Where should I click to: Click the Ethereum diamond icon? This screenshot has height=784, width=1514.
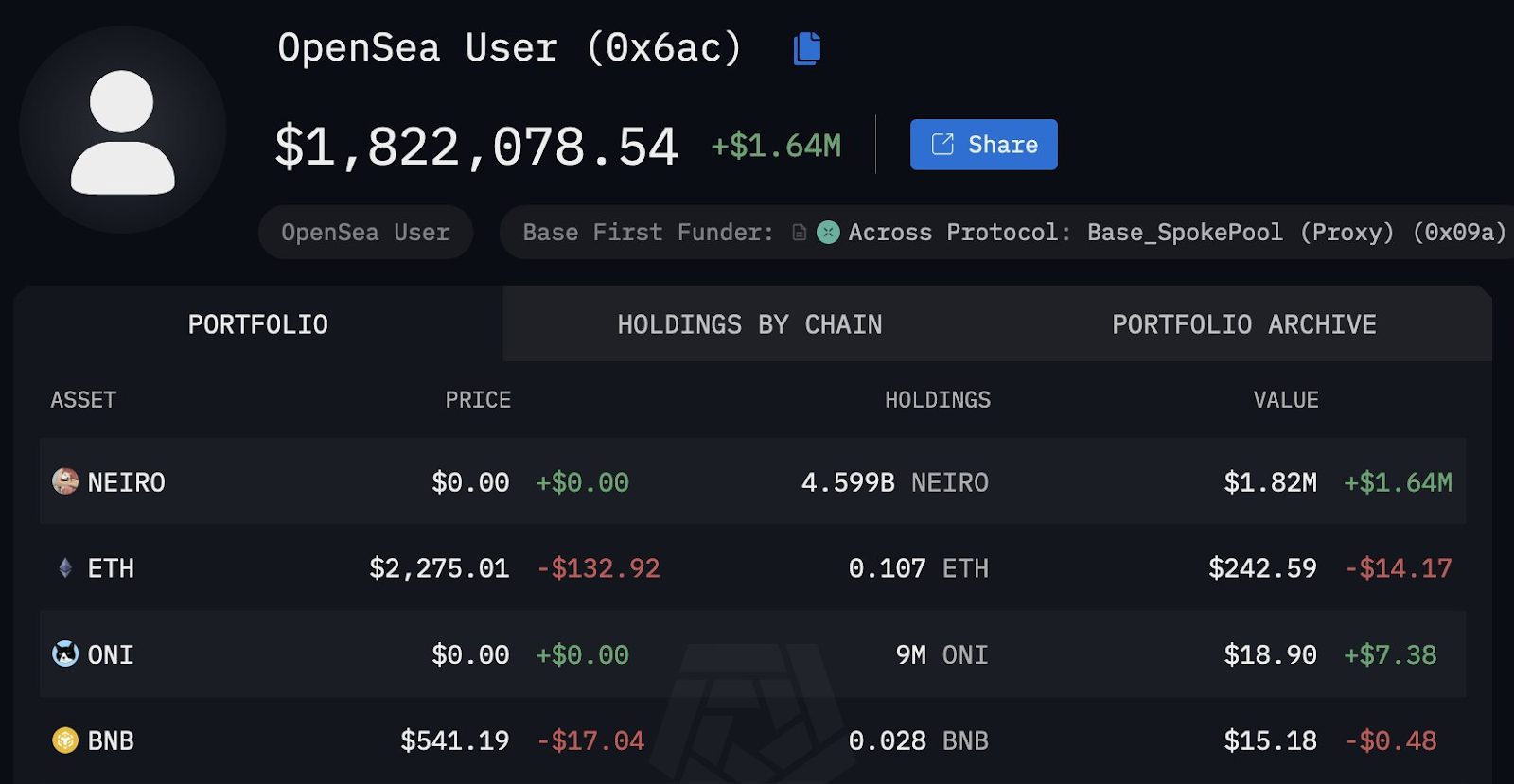click(x=65, y=568)
